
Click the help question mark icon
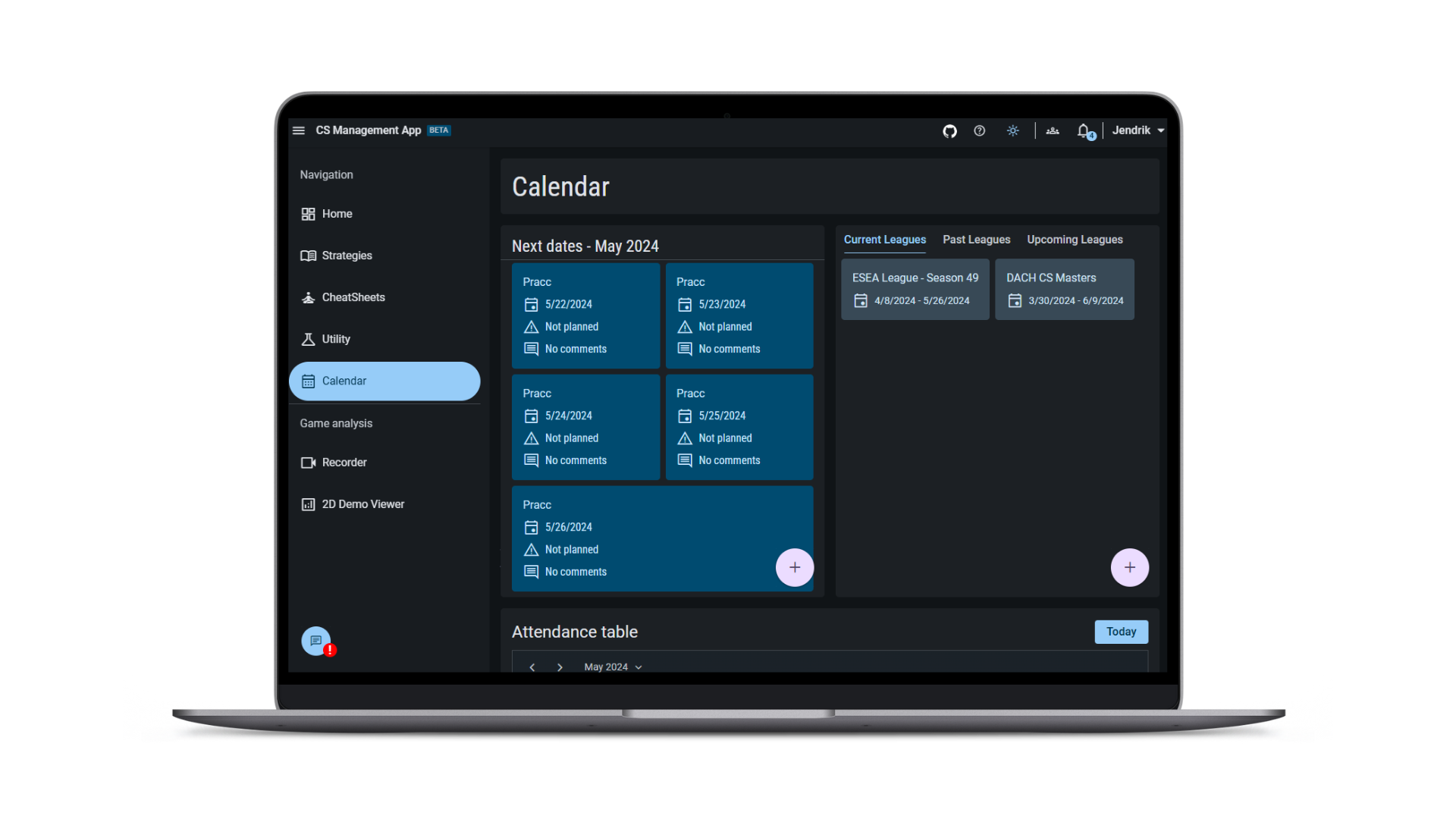pos(978,130)
